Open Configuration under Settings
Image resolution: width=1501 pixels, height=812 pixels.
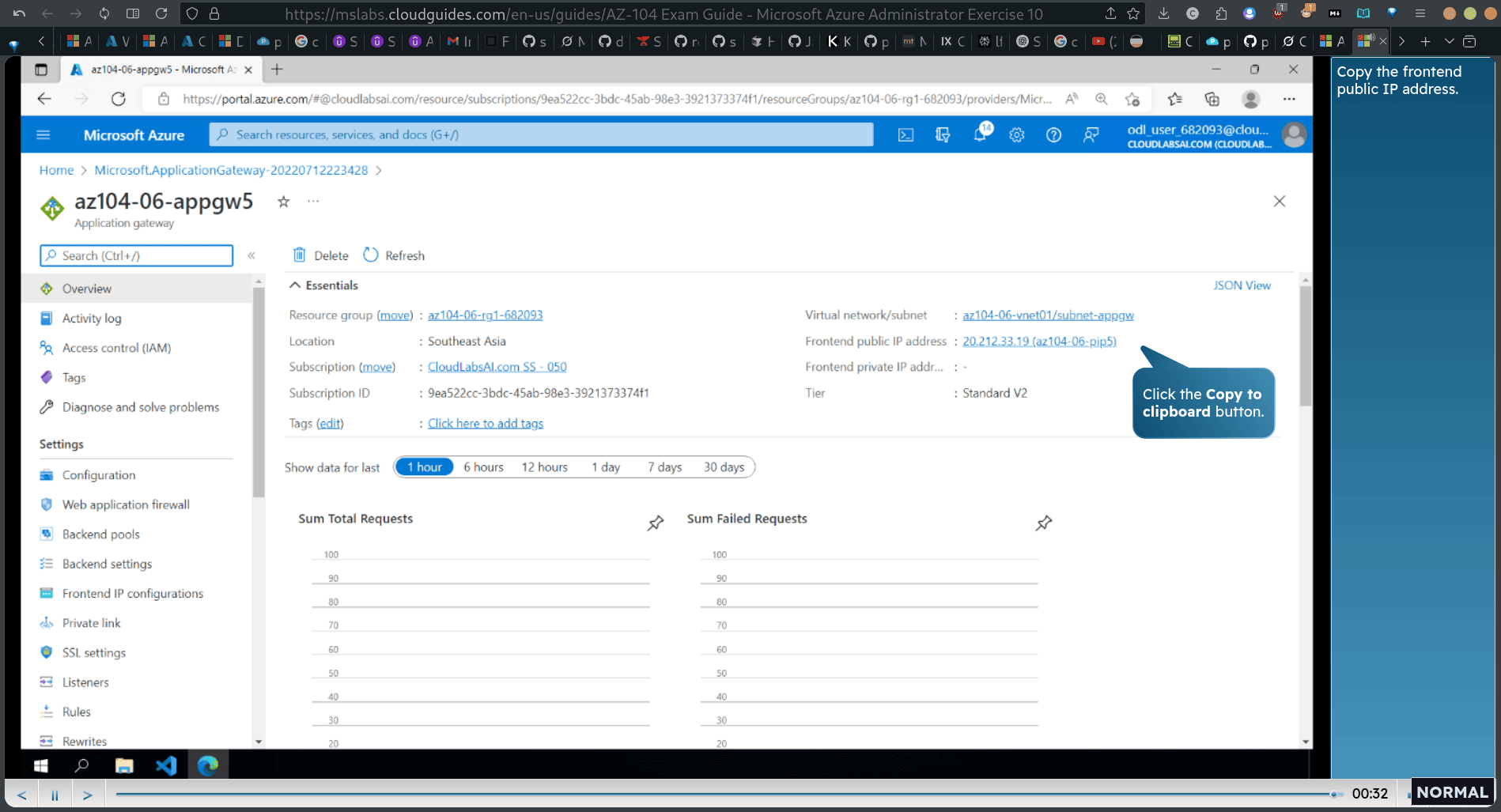[136, 474]
